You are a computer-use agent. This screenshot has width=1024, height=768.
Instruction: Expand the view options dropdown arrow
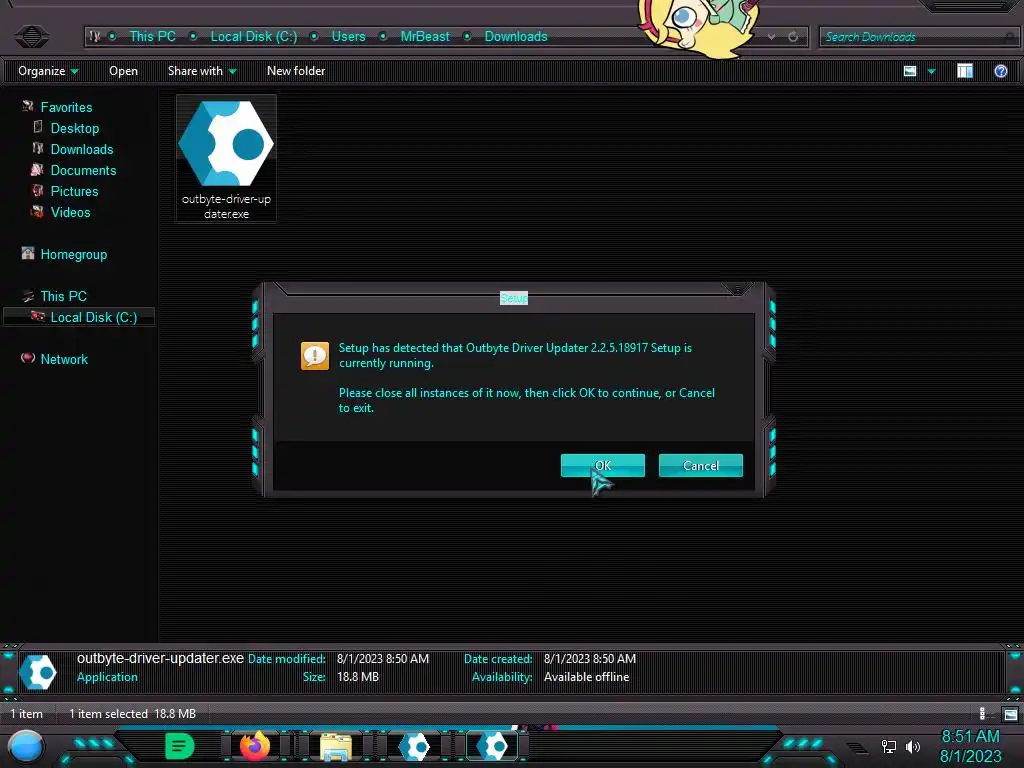(x=931, y=71)
